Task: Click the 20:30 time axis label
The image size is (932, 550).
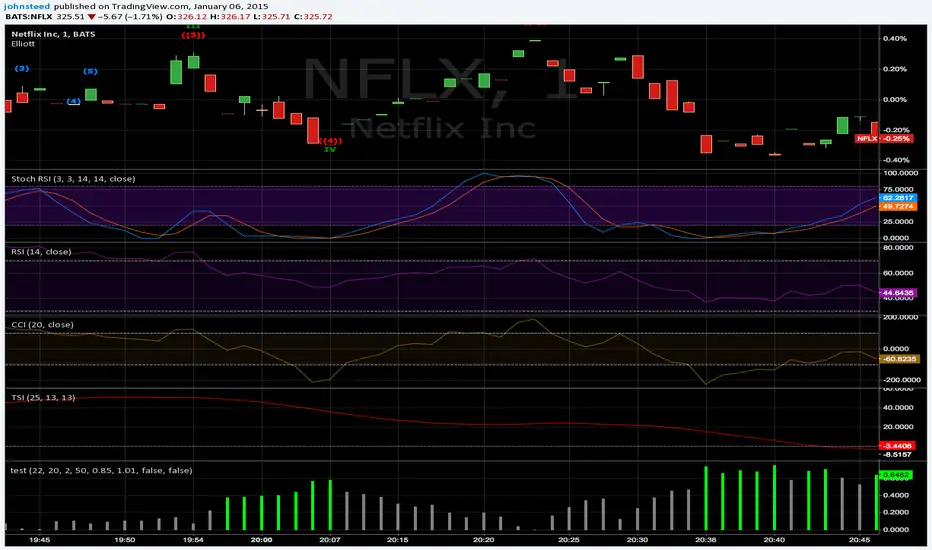Action: point(637,540)
